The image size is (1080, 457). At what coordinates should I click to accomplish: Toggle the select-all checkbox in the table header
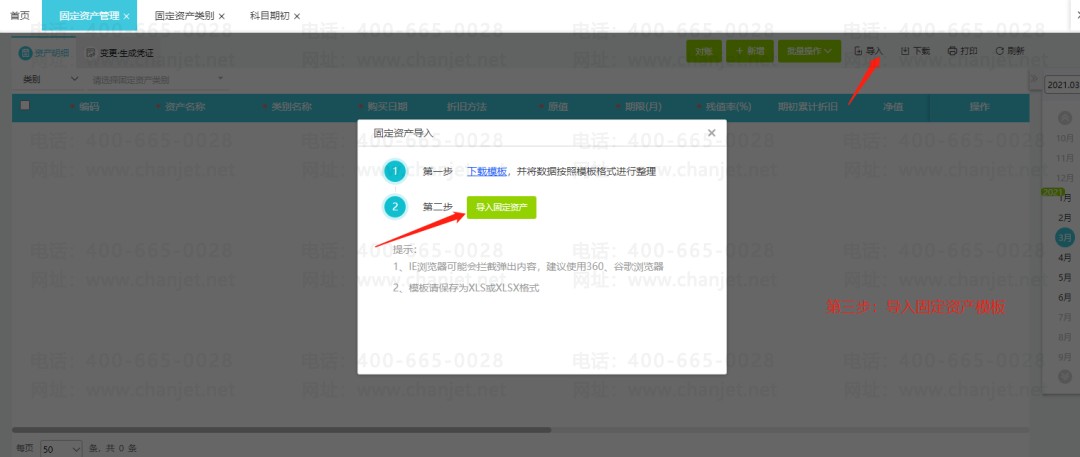click(25, 105)
